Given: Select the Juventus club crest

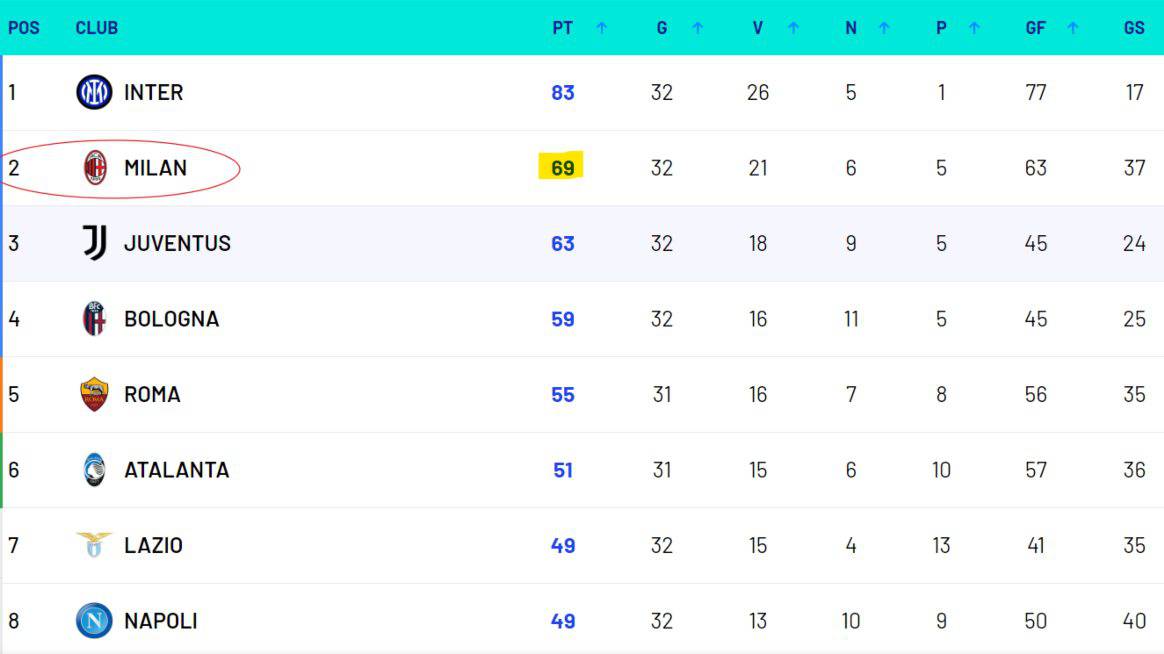Looking at the screenshot, I should coord(94,243).
